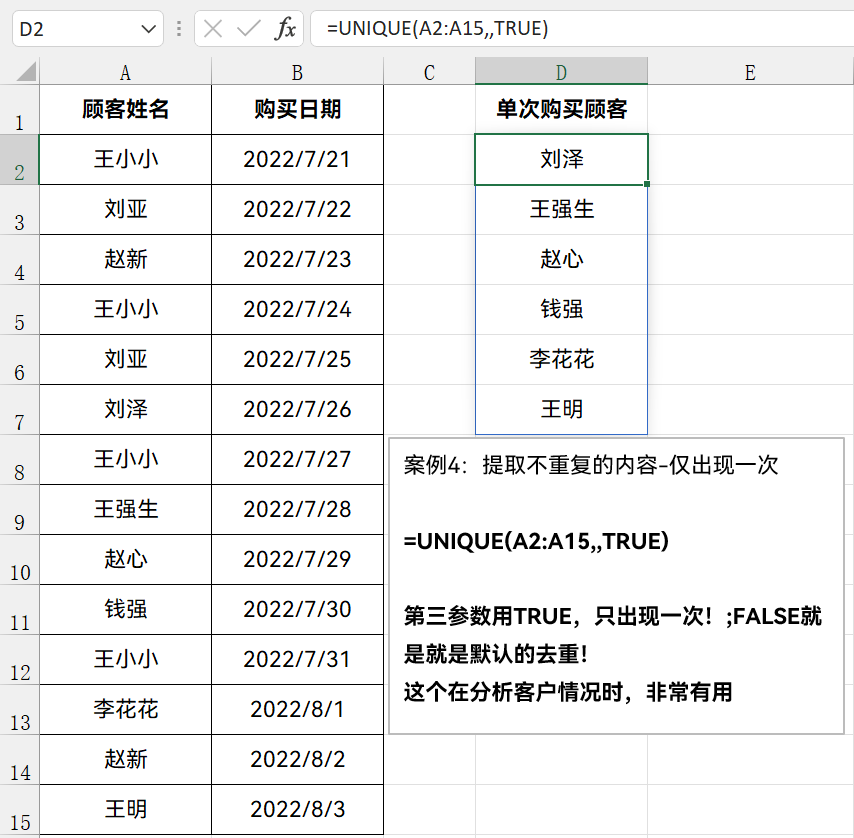Select cell D7 with 王明

click(562, 409)
